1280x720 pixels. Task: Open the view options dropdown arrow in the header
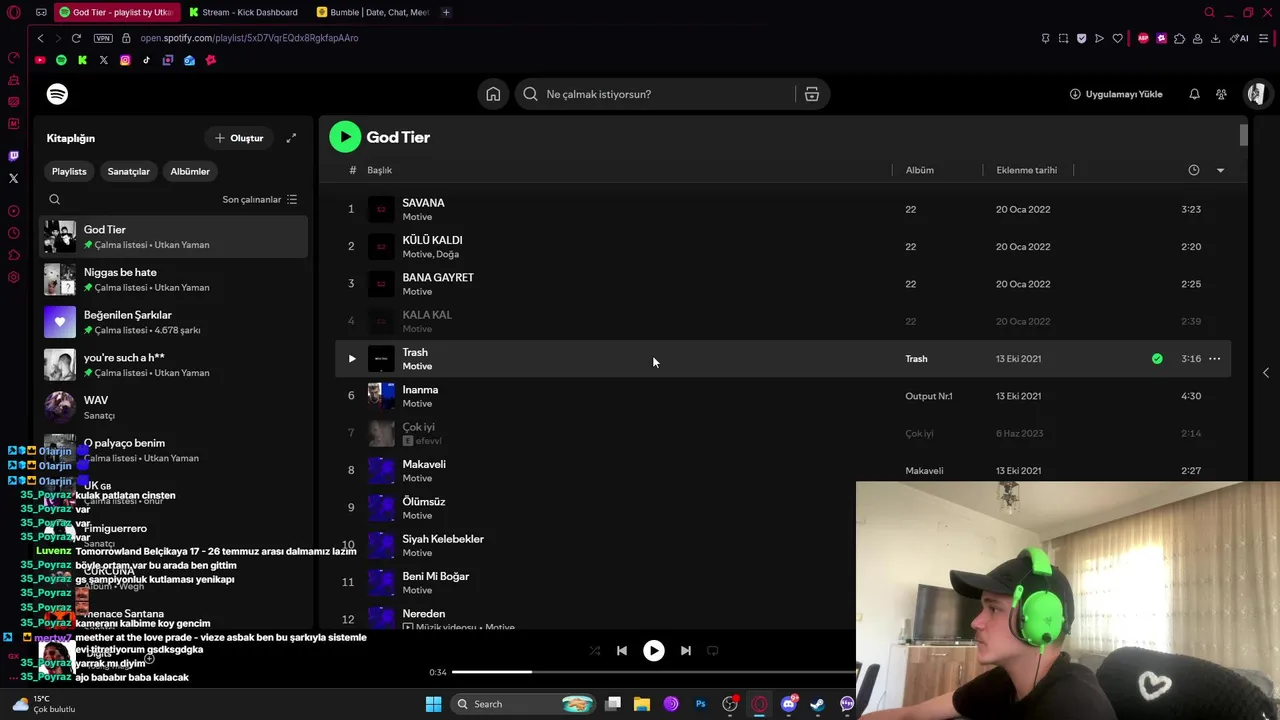point(1220,170)
